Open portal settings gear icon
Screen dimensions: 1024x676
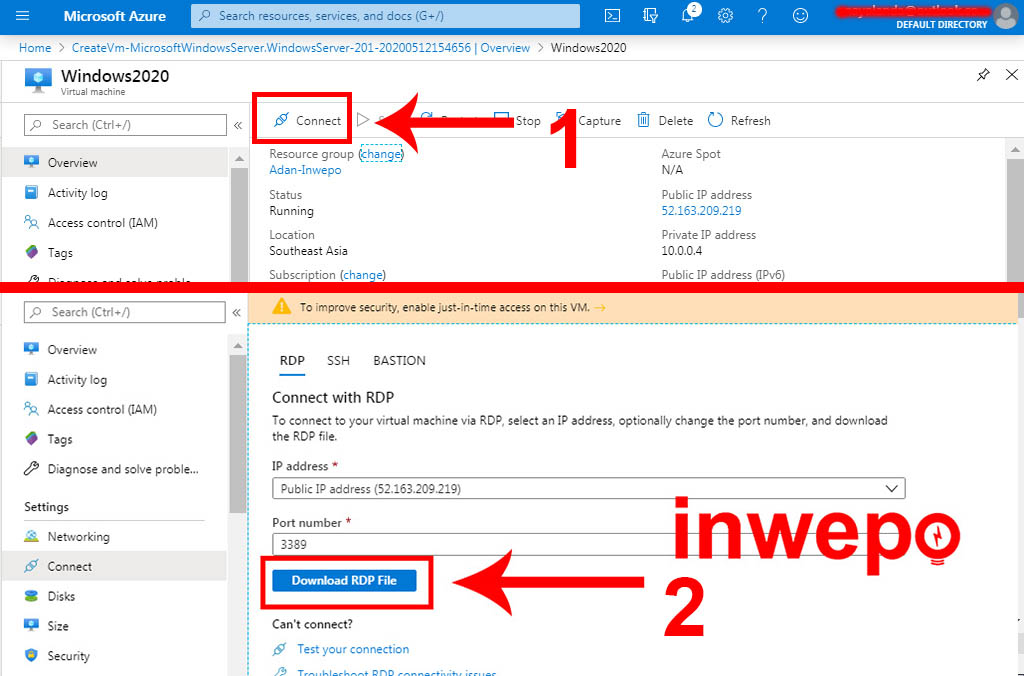pyautogui.click(x=725, y=16)
